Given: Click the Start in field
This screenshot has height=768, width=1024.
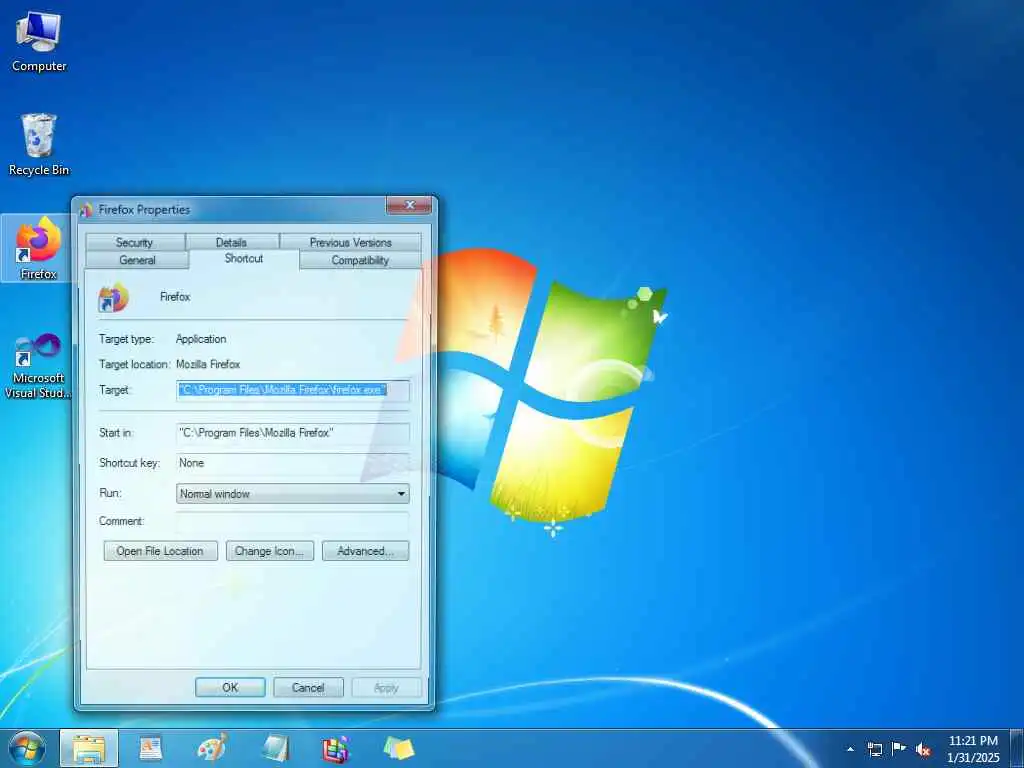Looking at the screenshot, I should tap(293, 433).
